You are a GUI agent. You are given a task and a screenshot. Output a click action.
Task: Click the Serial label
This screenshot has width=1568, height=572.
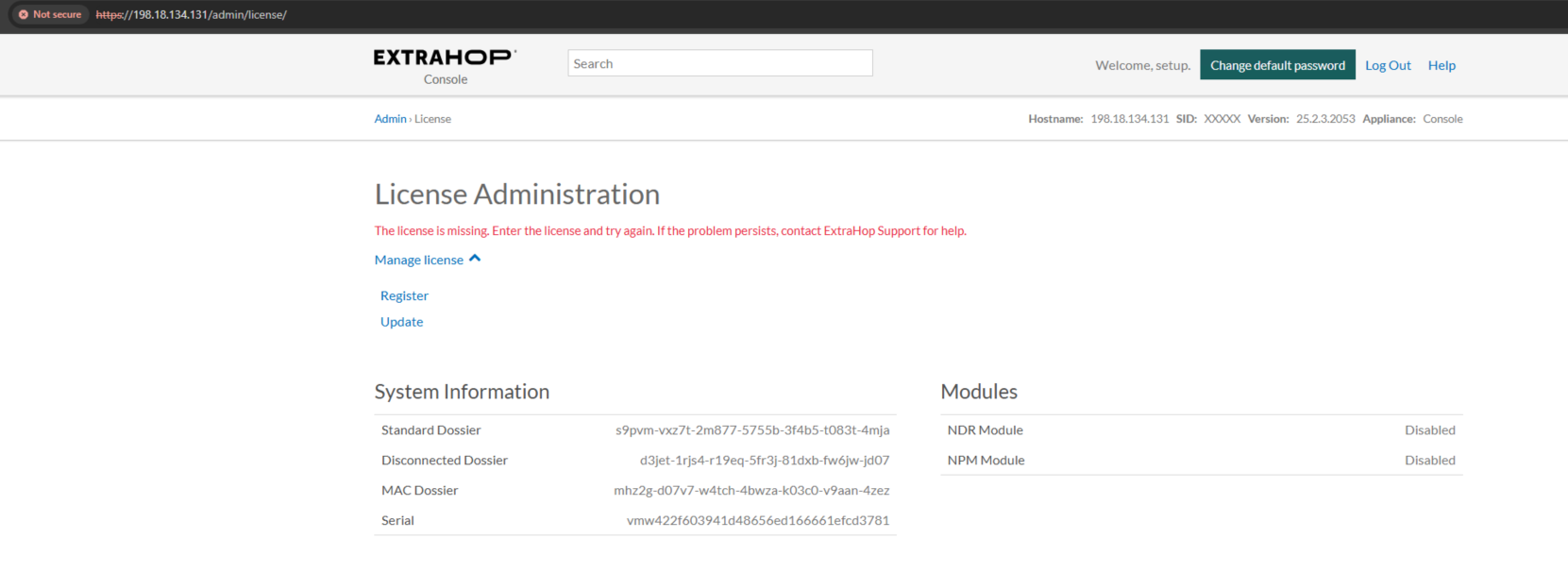coord(397,520)
